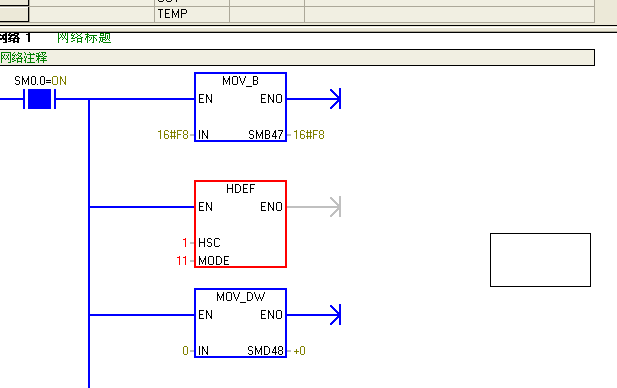Click the network title text
The width and height of the screenshot is (617, 388).
point(84,38)
